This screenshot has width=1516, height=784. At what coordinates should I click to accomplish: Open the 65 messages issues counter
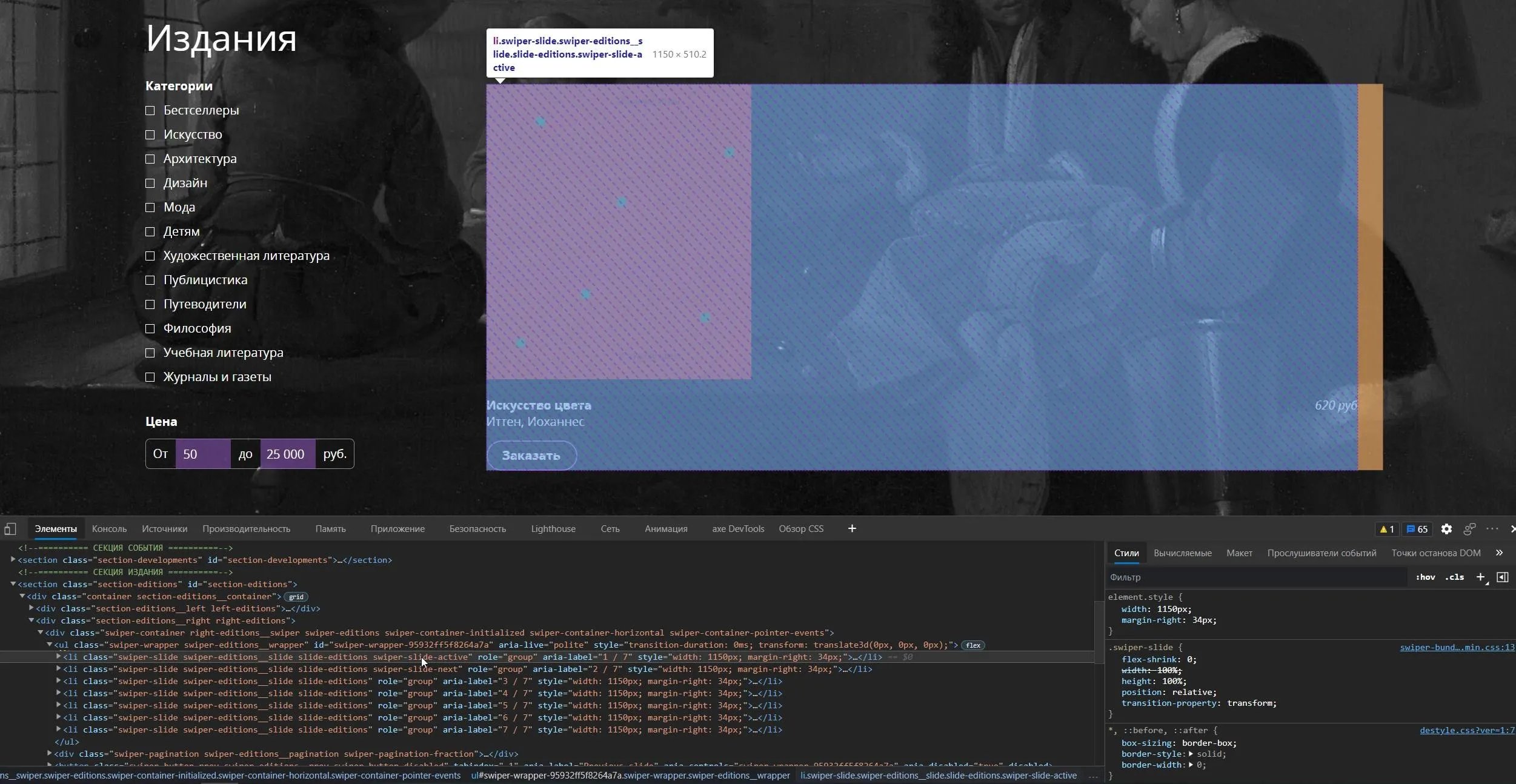[1417, 529]
